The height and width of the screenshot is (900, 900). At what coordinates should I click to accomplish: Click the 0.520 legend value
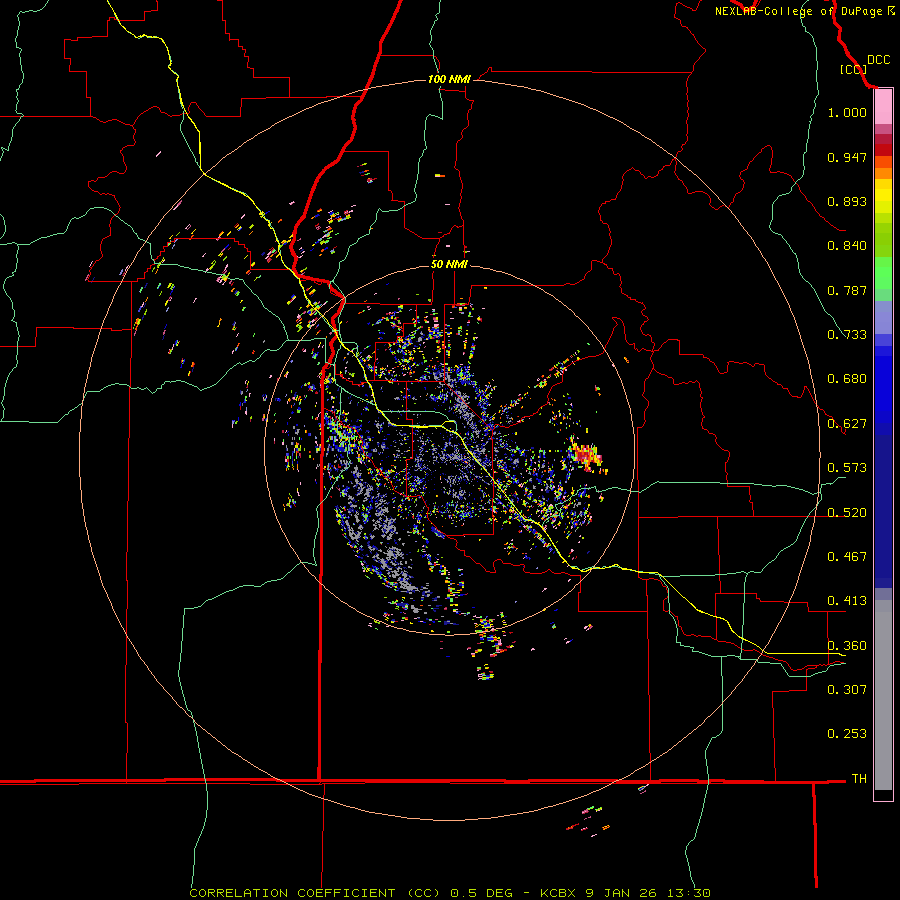click(847, 513)
